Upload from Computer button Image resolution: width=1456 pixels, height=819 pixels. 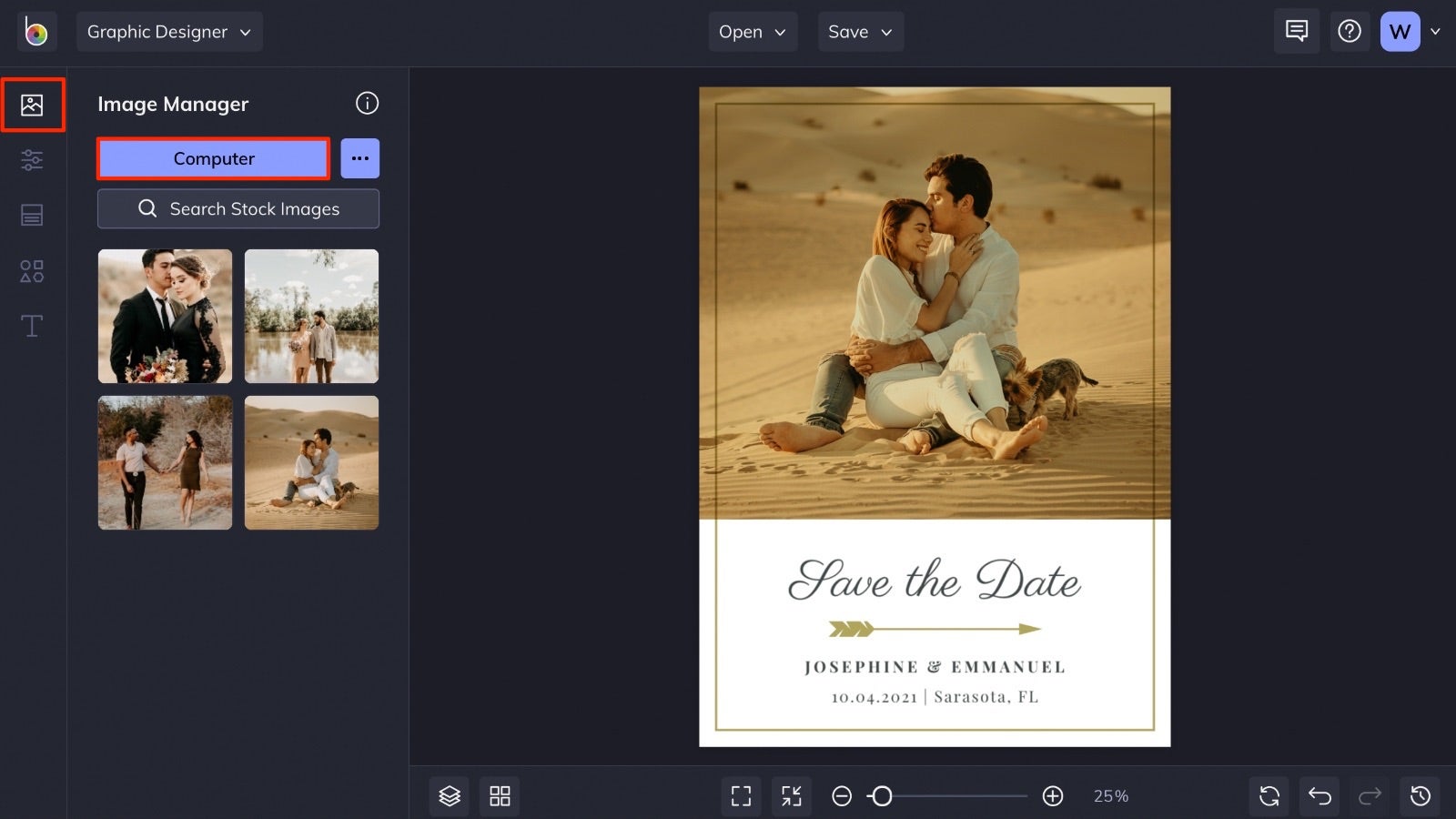click(x=214, y=158)
